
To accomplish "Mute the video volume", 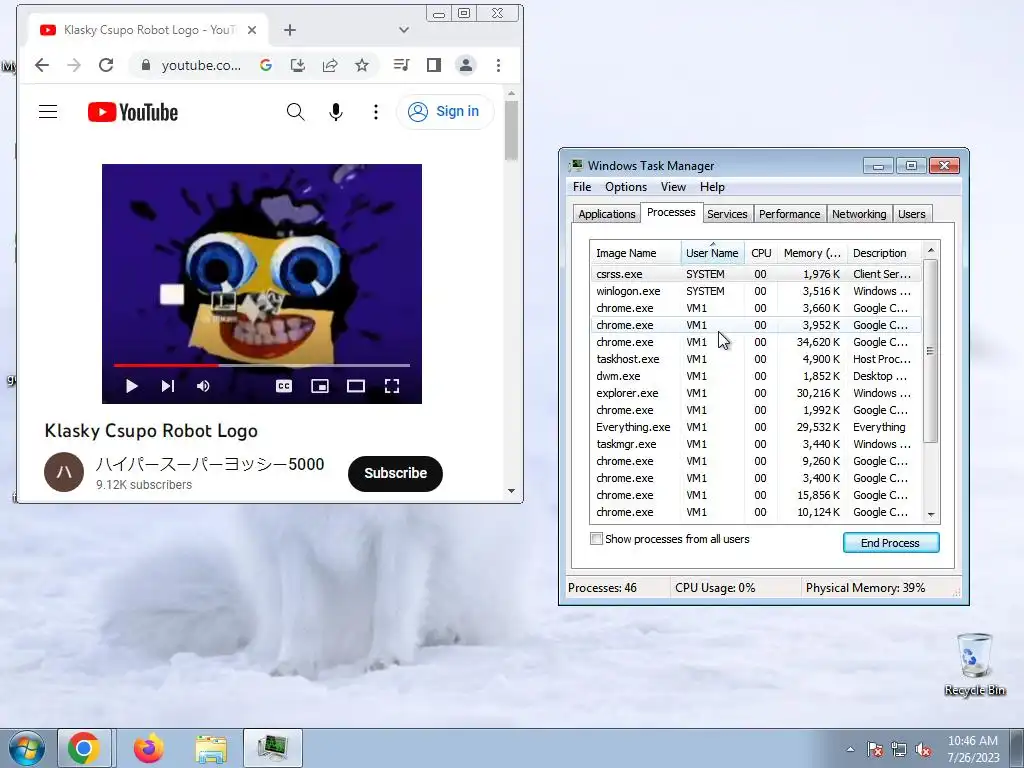I will click(203, 386).
